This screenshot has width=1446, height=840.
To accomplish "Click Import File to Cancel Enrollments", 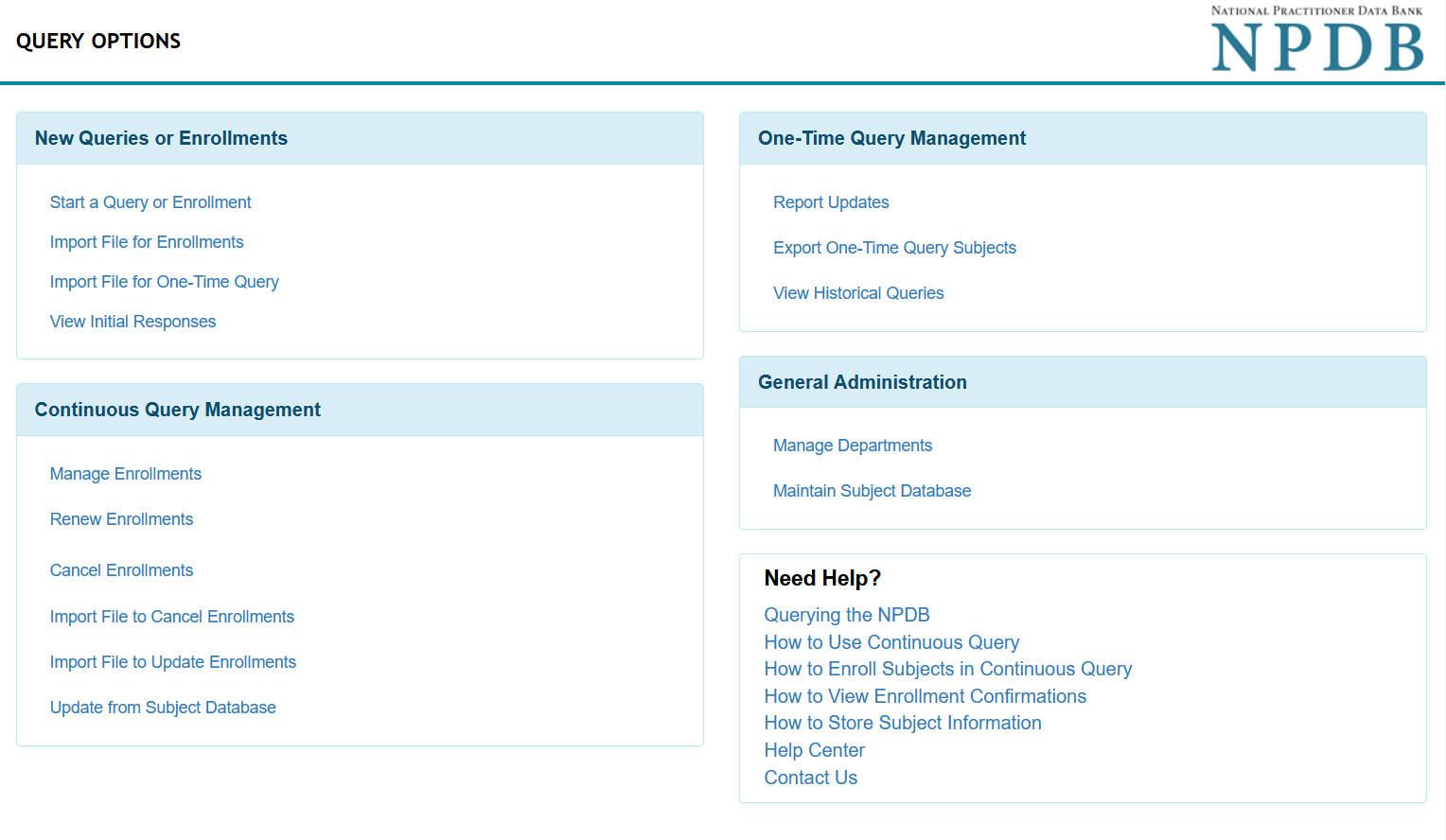I will (171, 616).
